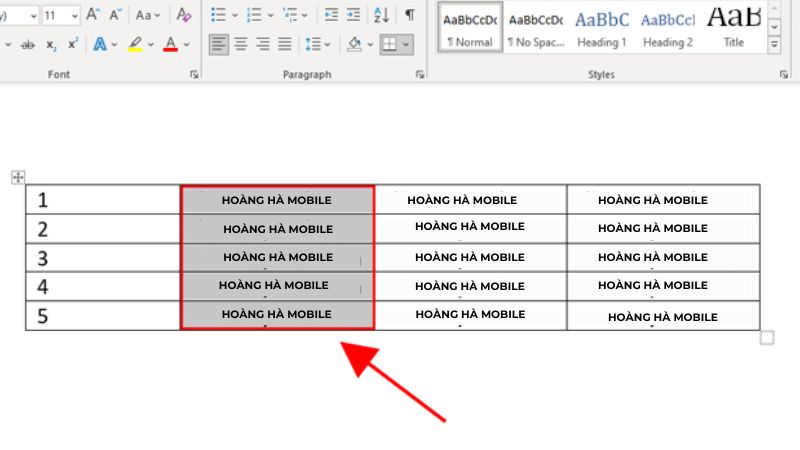Click the Clear All Formatting icon
Image resolution: width=800 pixels, height=450 pixels.
[x=183, y=15]
